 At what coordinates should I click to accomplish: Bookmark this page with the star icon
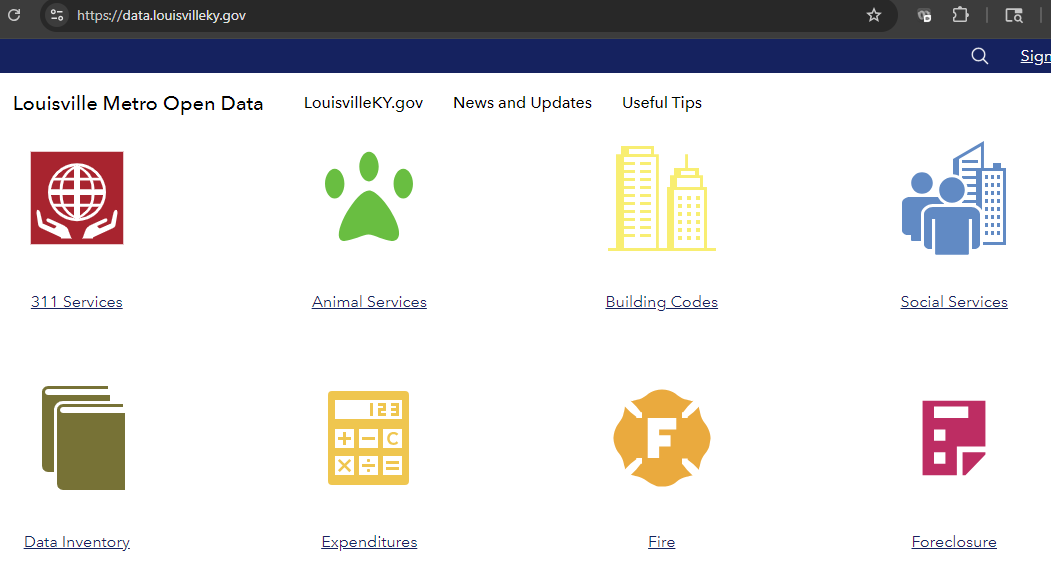pos(874,15)
